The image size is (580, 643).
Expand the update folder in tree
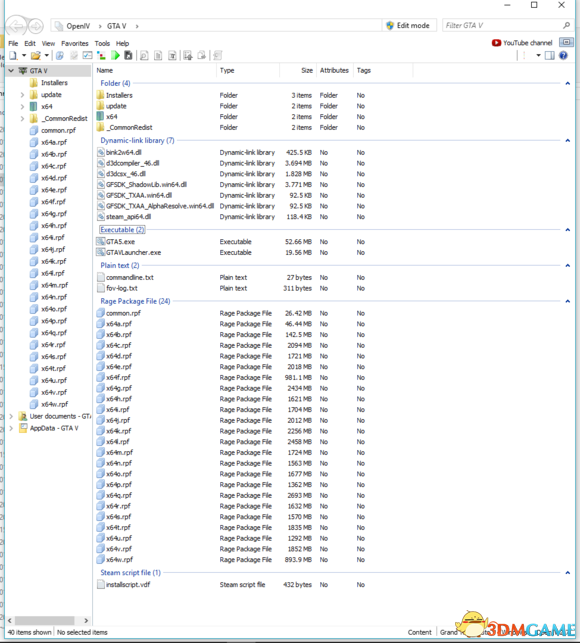click(22, 95)
